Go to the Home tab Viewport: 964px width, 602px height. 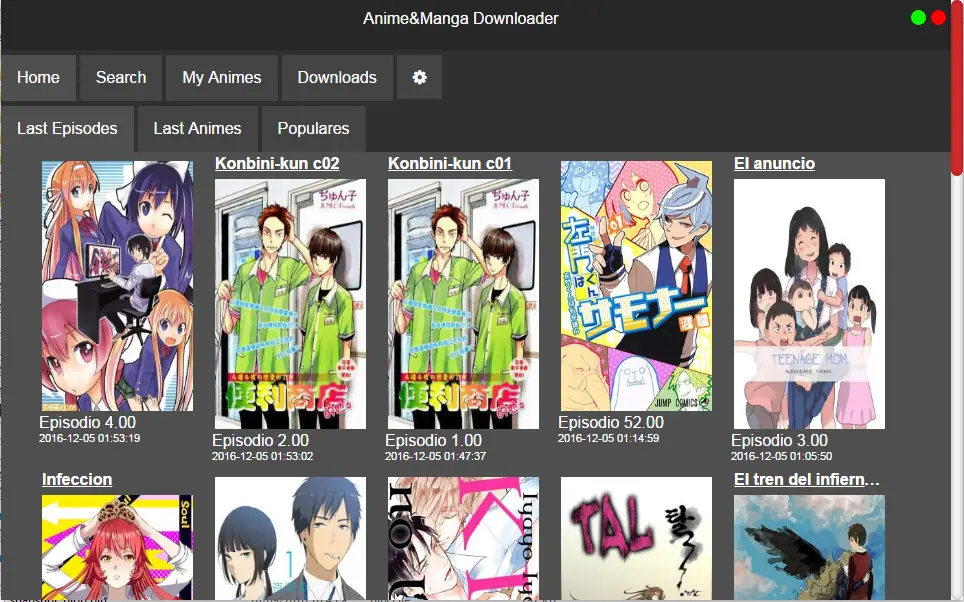pyautogui.click(x=38, y=77)
